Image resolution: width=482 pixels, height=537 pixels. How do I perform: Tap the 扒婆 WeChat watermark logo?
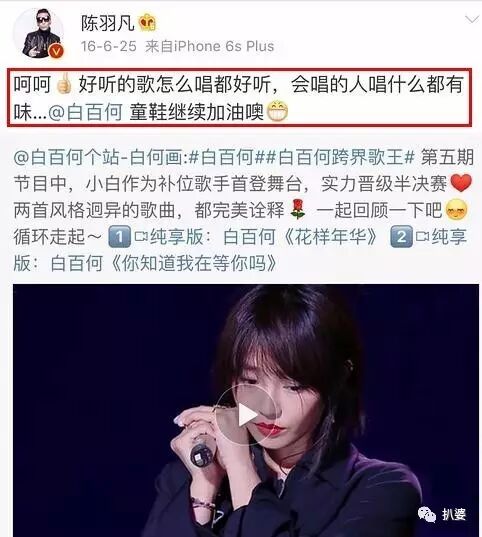[442, 514]
